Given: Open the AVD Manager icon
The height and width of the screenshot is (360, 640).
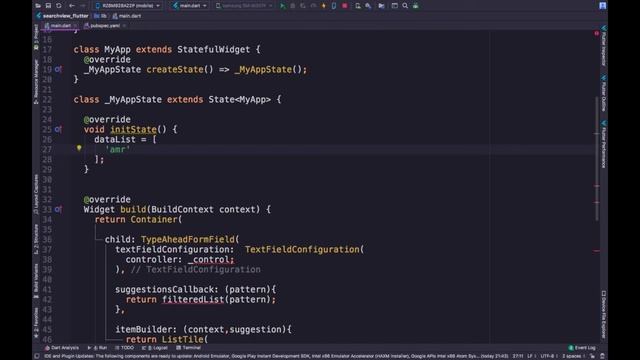Looking at the screenshot, I should (358, 6).
